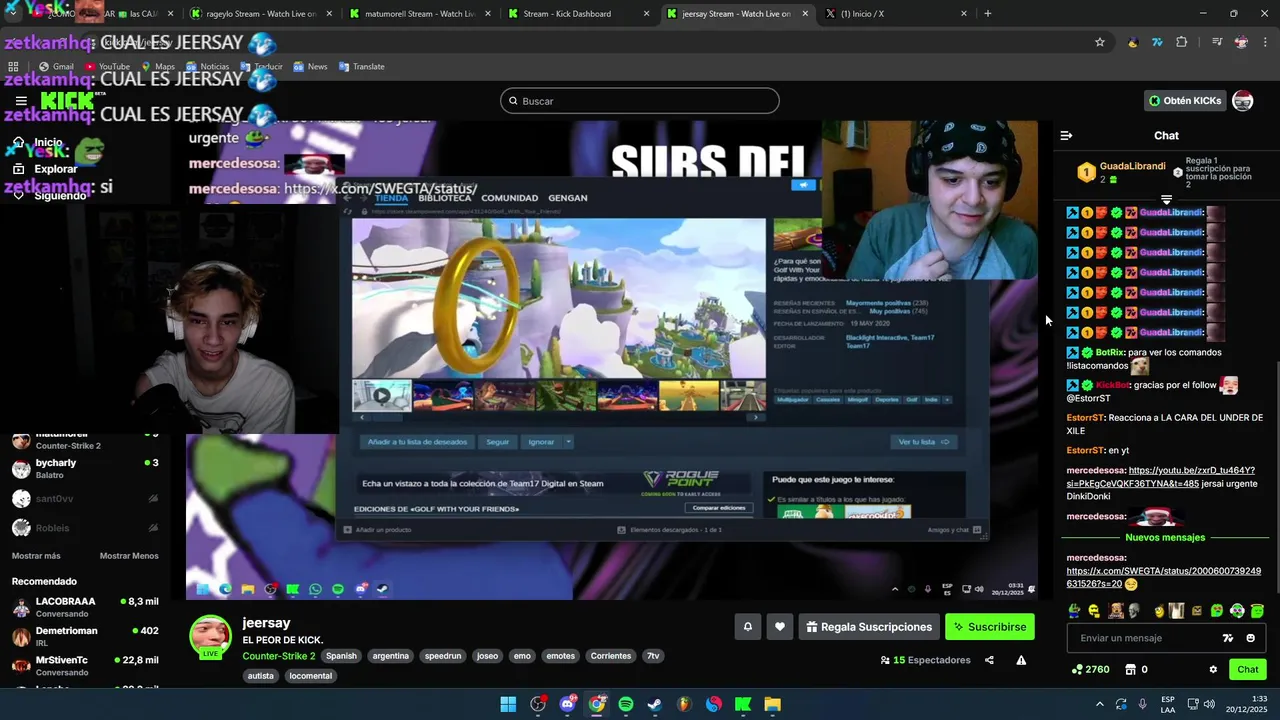Image resolution: width=1280 pixels, height=720 pixels.
Task: Switch to the Inicio / X tab
Action: pos(896,14)
